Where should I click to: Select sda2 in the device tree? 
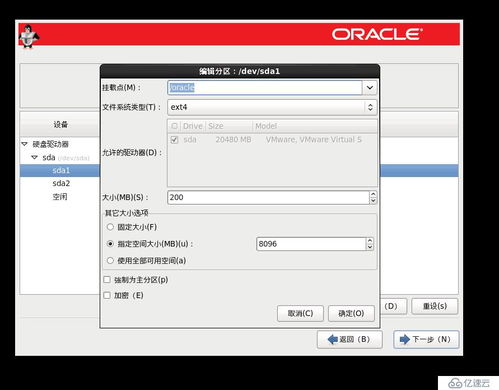coord(61,183)
